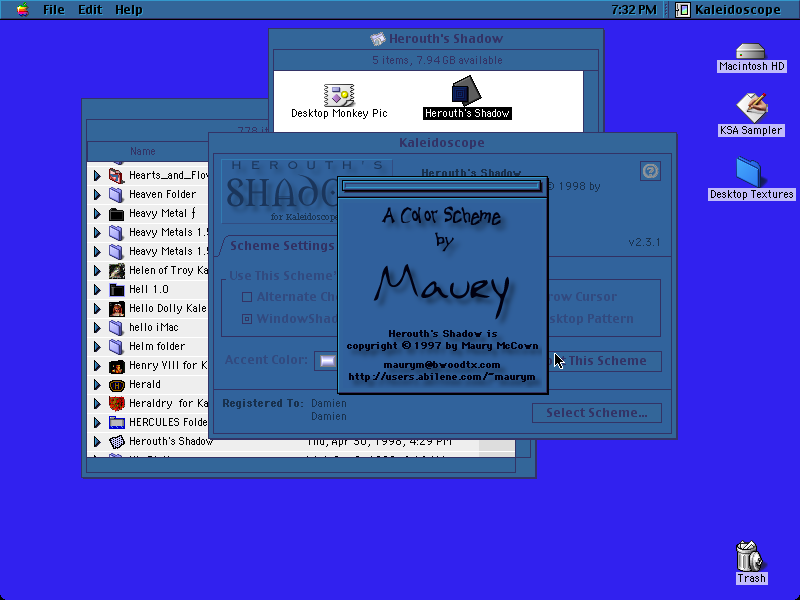Click the Herouth's Shadow logo banner
This screenshot has width=800, height=600.
pyautogui.click(x=280, y=190)
